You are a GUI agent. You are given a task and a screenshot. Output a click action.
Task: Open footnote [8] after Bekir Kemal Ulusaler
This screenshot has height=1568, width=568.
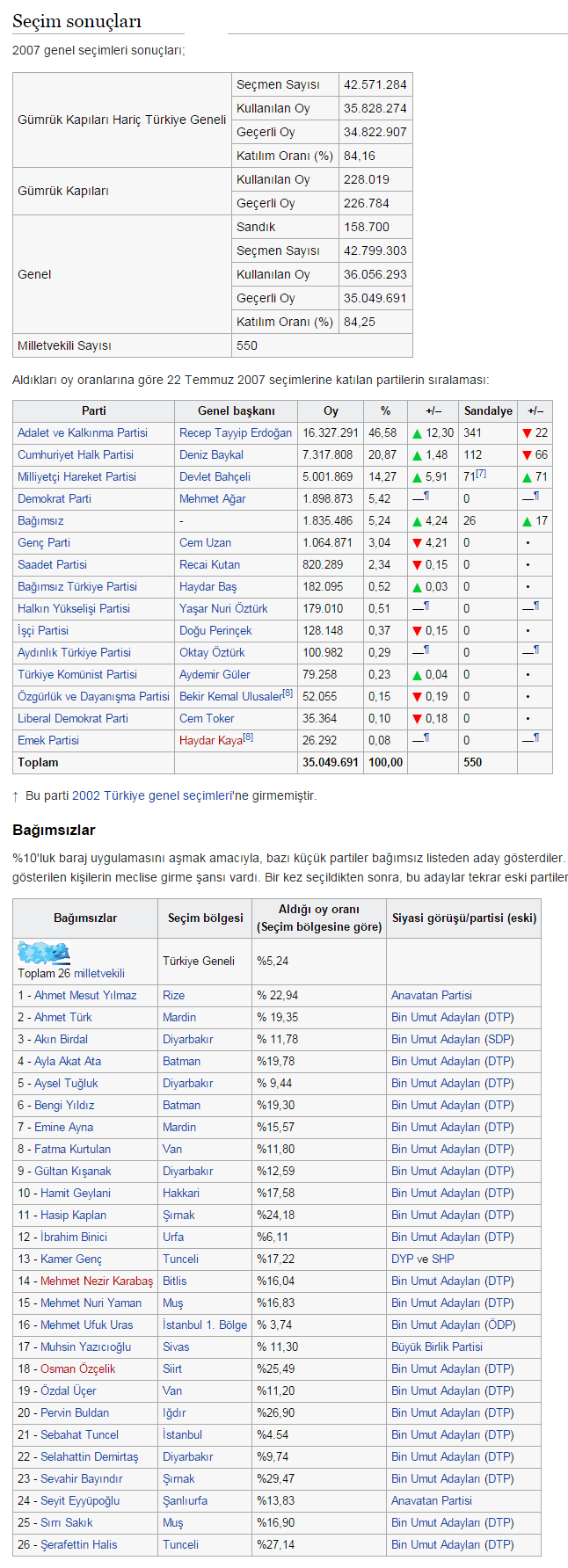288,694
